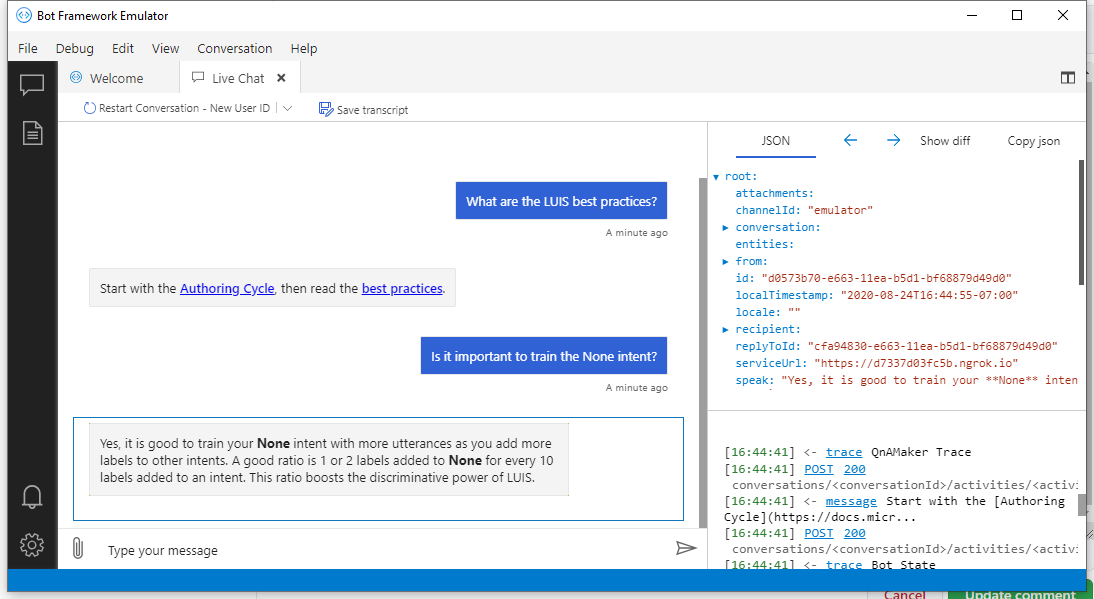Image resolution: width=1094 pixels, height=599 pixels.
Task: Open emulator settings gear icon
Action: [x=32, y=545]
